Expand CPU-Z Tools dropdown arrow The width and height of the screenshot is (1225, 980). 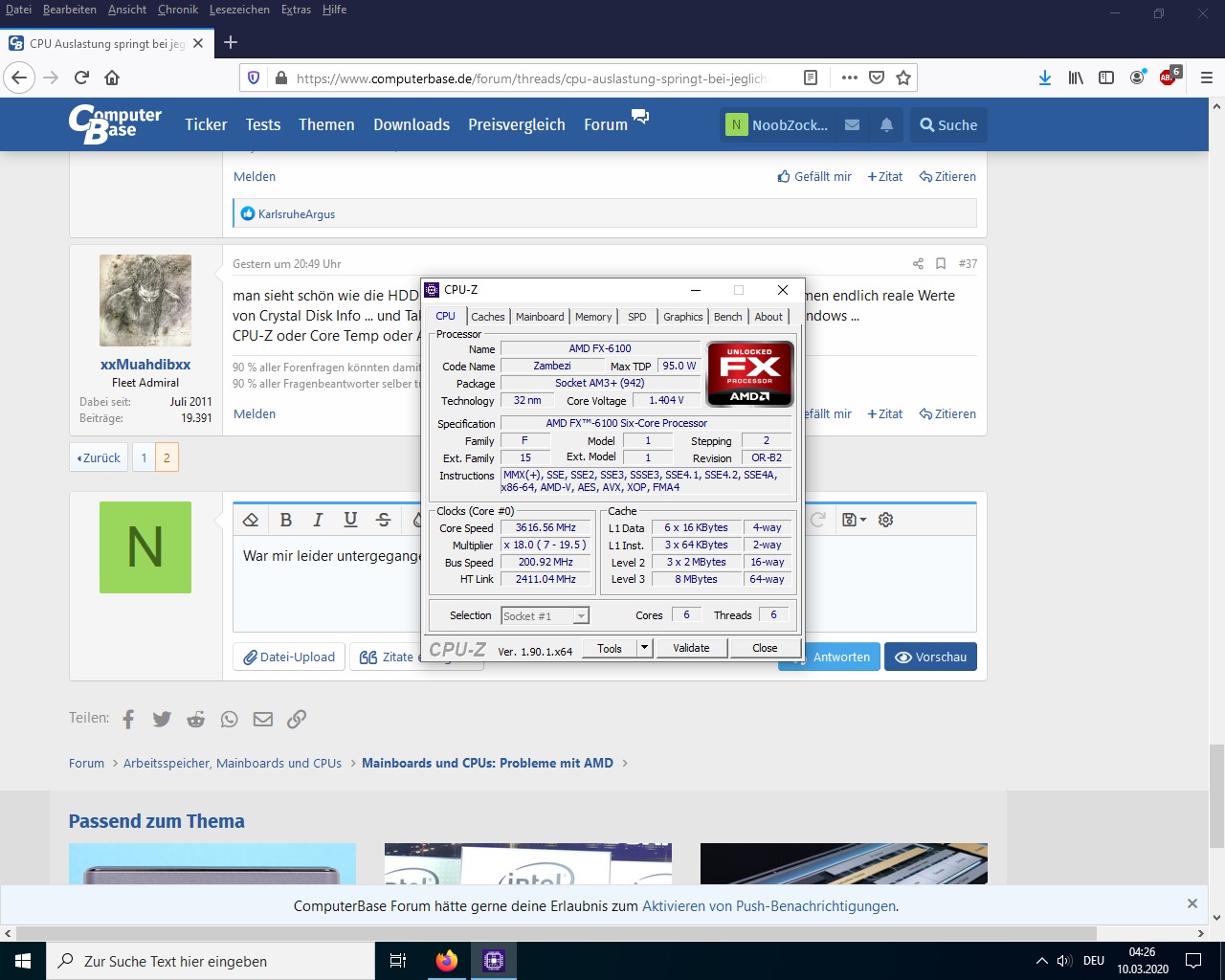(645, 648)
